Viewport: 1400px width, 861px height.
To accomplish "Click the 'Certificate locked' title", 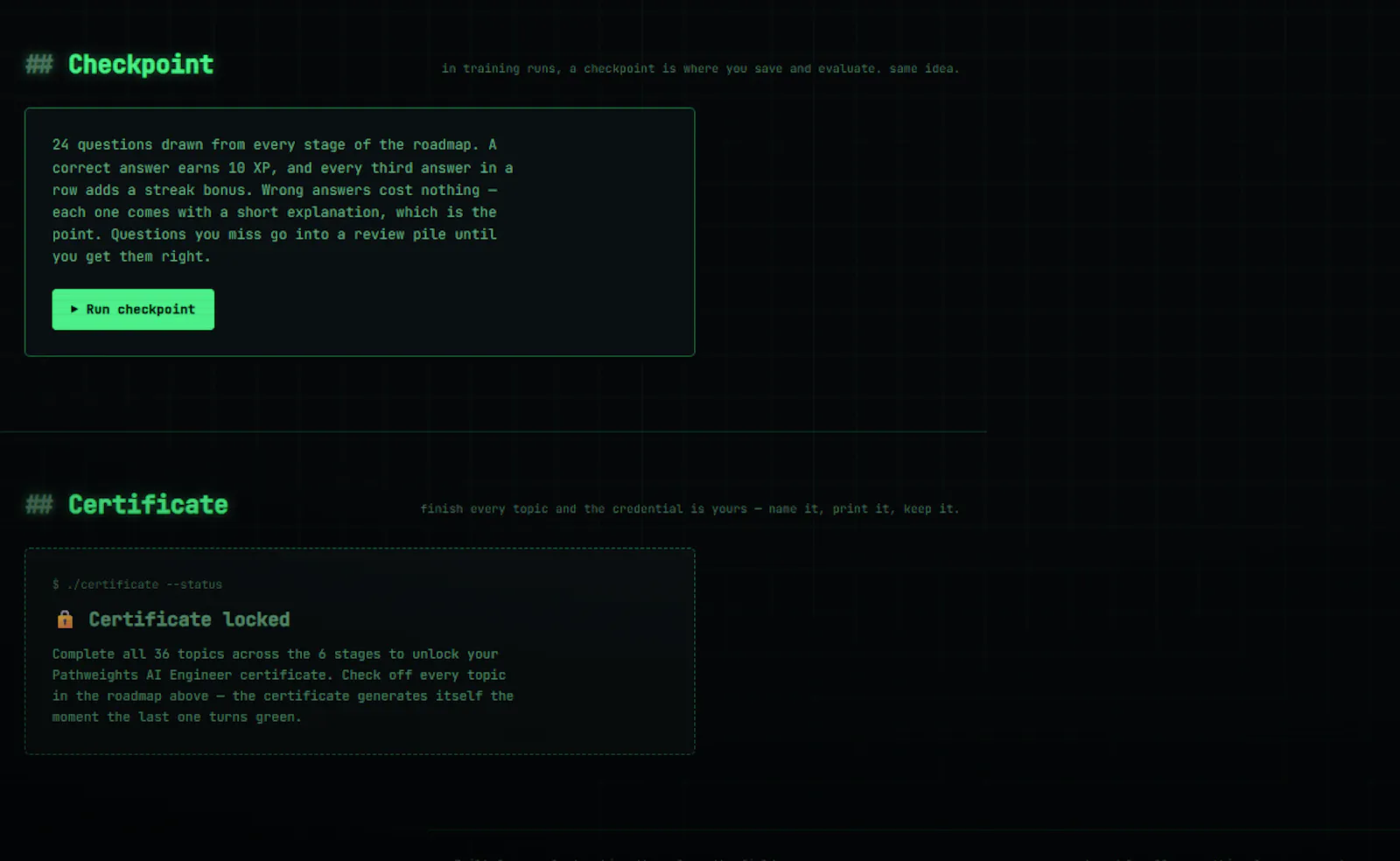I will click(x=189, y=619).
